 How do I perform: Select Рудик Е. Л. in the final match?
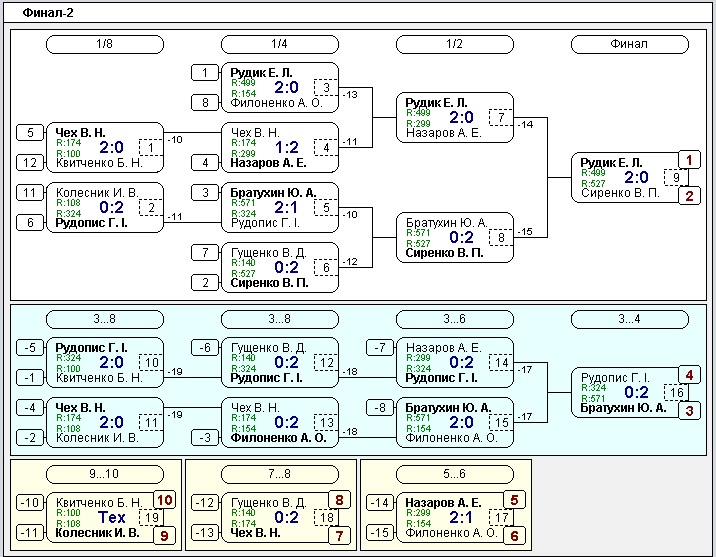click(x=611, y=163)
